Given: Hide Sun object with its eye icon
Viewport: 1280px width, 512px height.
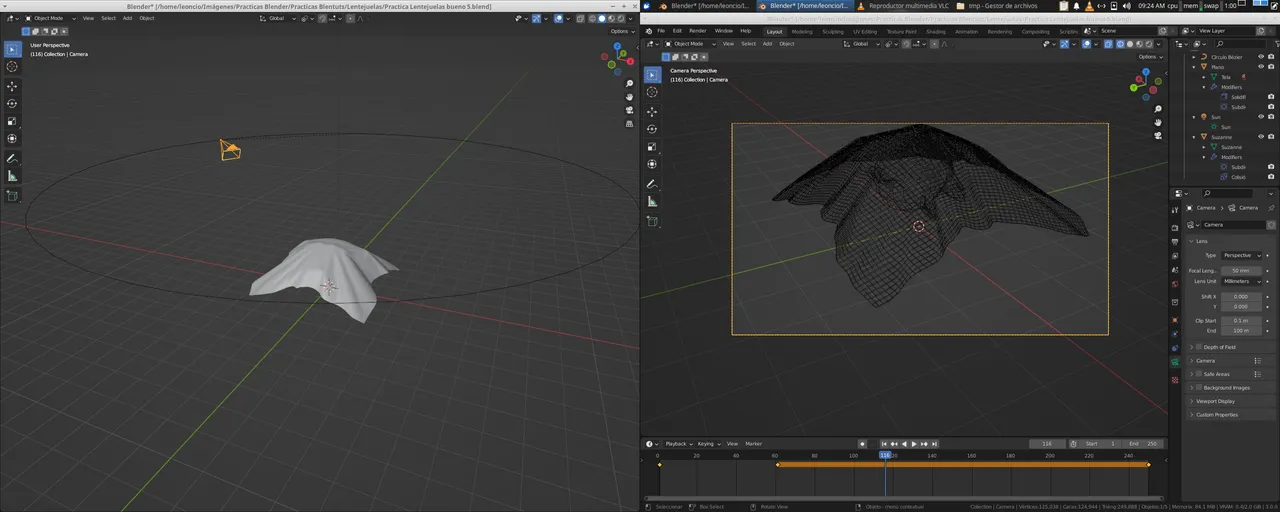Looking at the screenshot, I should point(1260,117).
